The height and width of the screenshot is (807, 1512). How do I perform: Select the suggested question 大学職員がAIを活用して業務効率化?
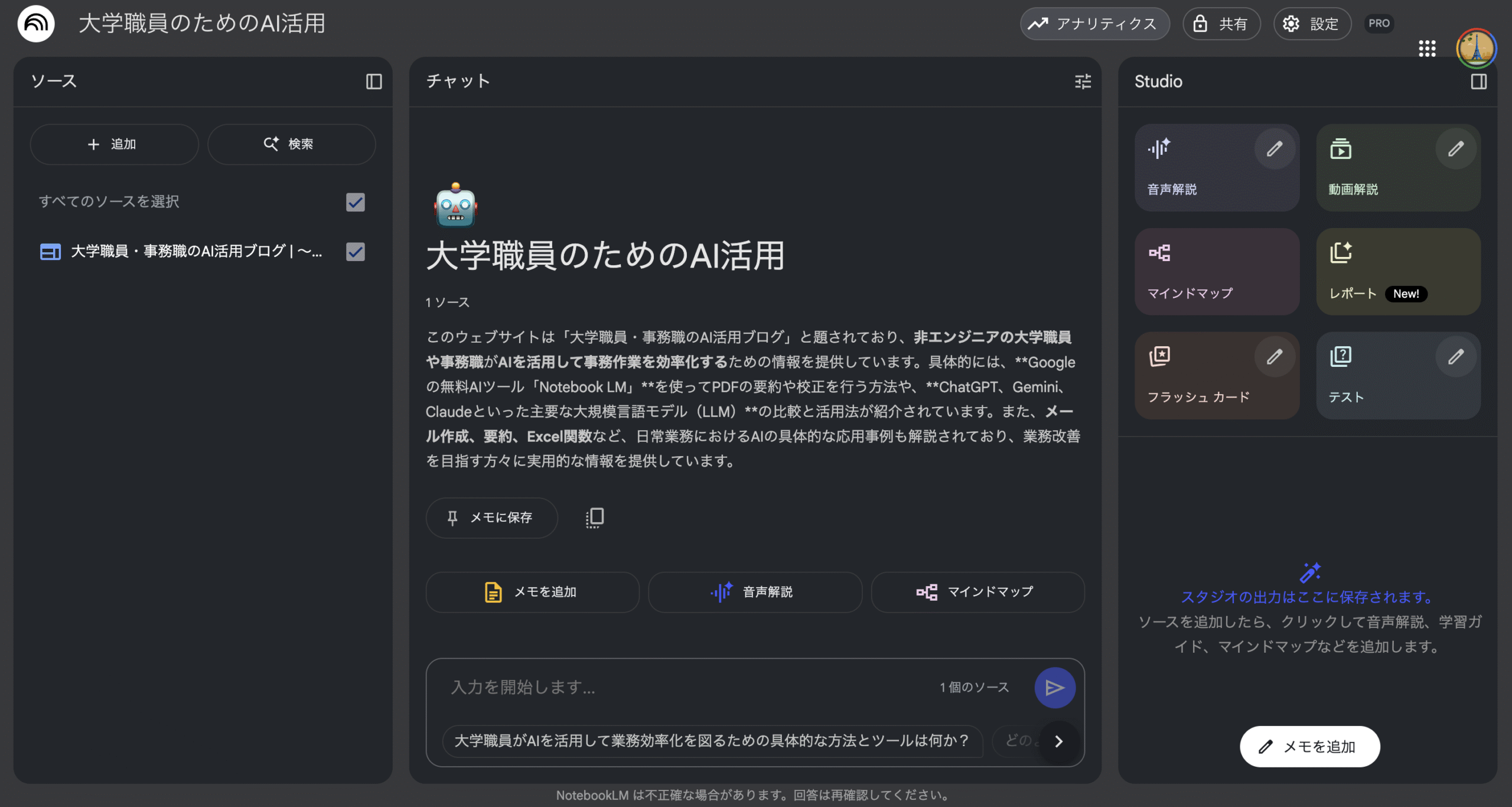[712, 741]
